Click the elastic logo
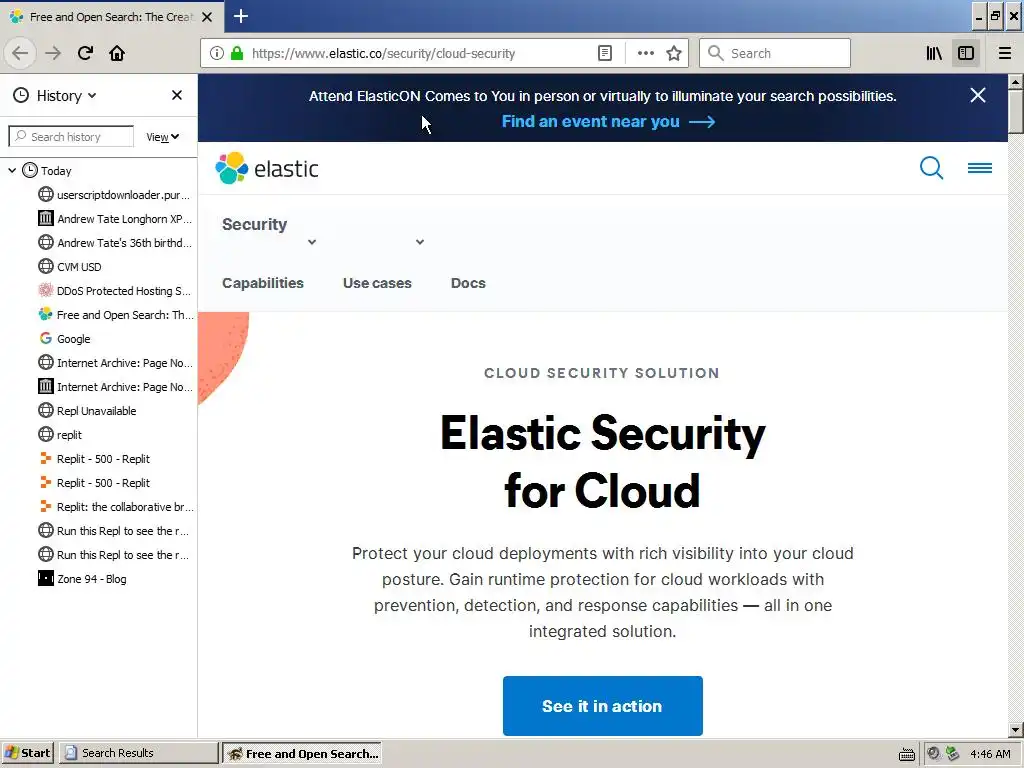 coord(266,168)
